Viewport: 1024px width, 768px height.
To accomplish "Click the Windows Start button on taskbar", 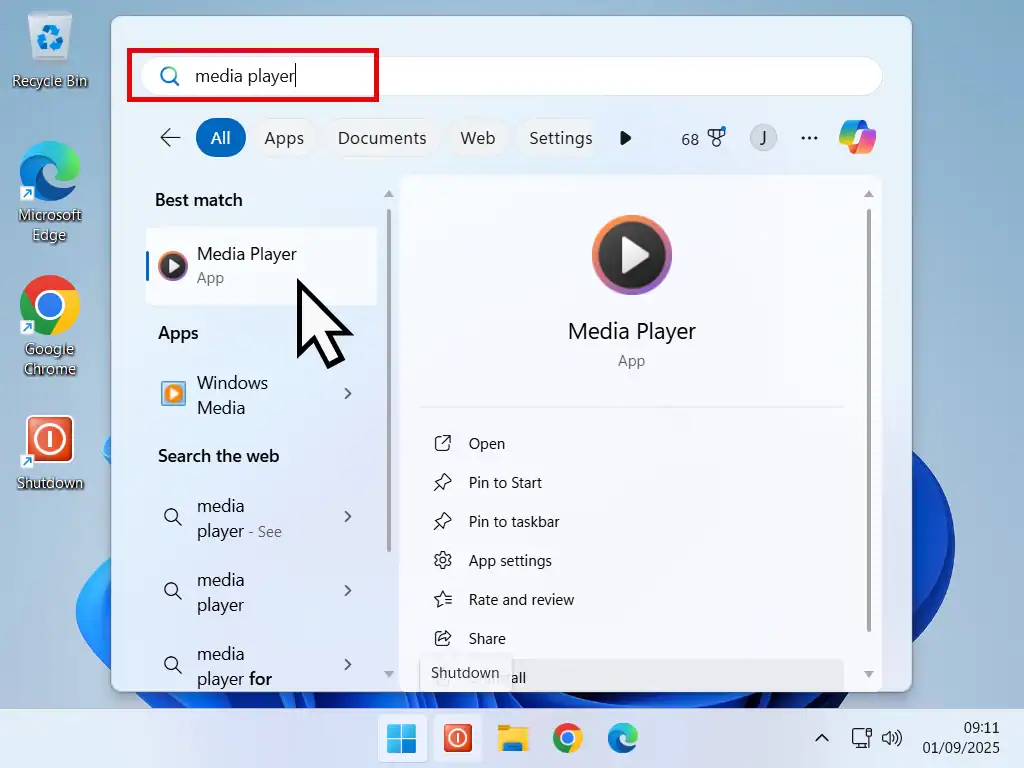I will pos(402,739).
